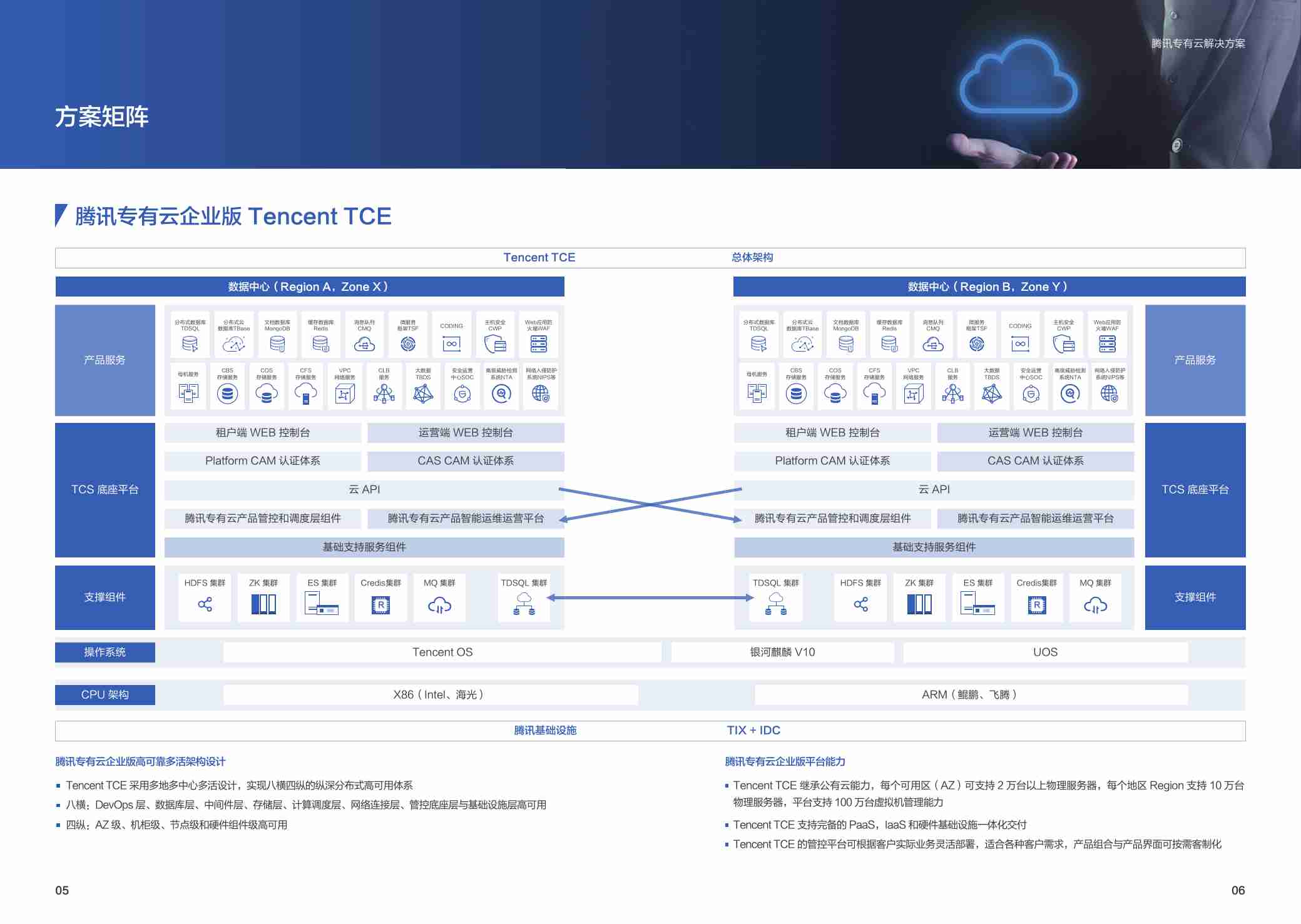Open the CODING icon in Region A
The height and width of the screenshot is (924, 1301).
[x=451, y=344]
